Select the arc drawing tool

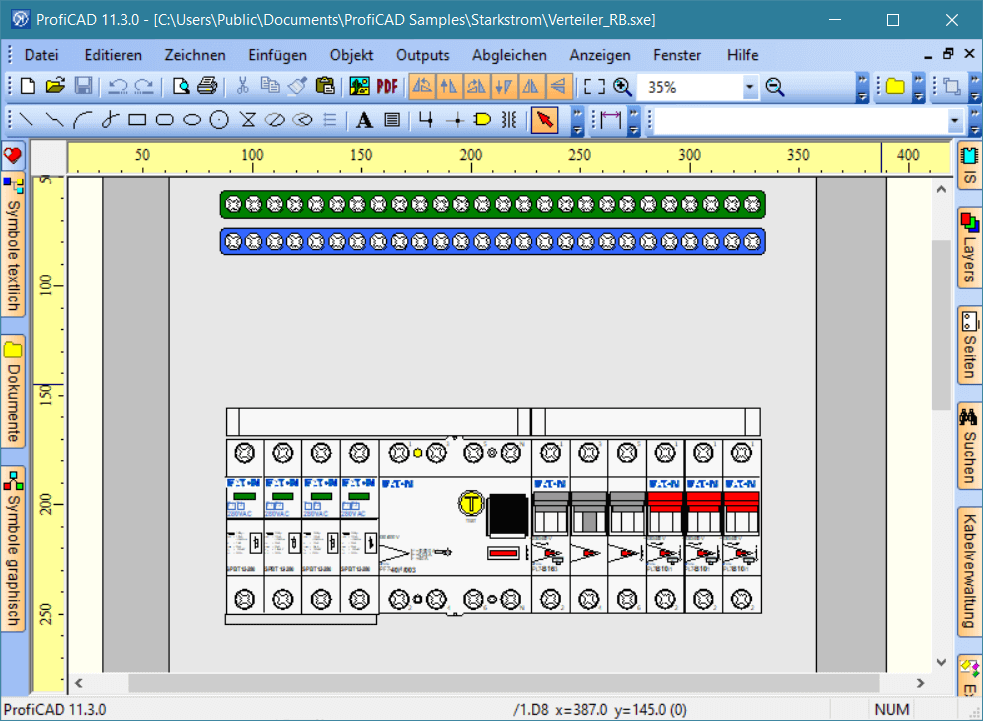point(82,119)
